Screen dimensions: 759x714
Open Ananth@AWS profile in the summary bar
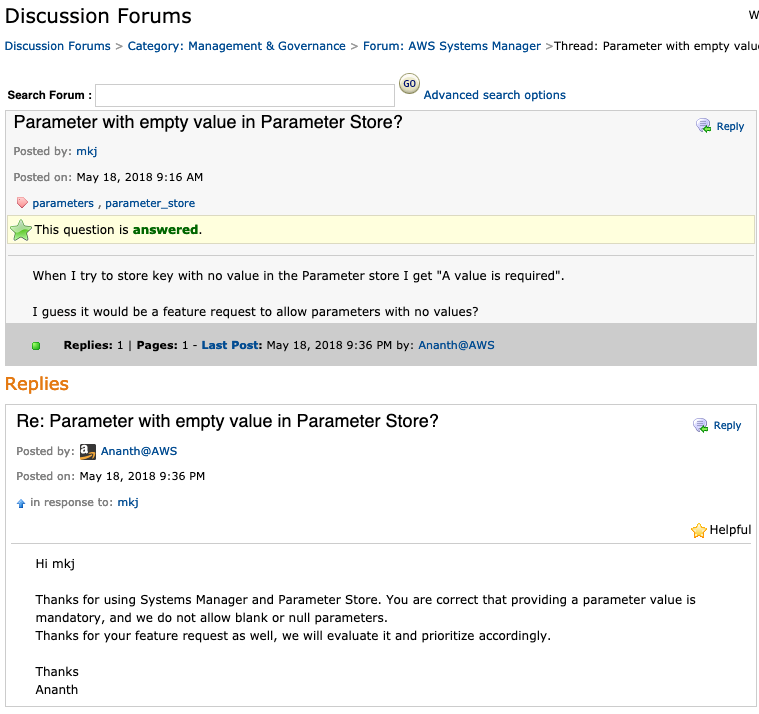[x=456, y=345]
